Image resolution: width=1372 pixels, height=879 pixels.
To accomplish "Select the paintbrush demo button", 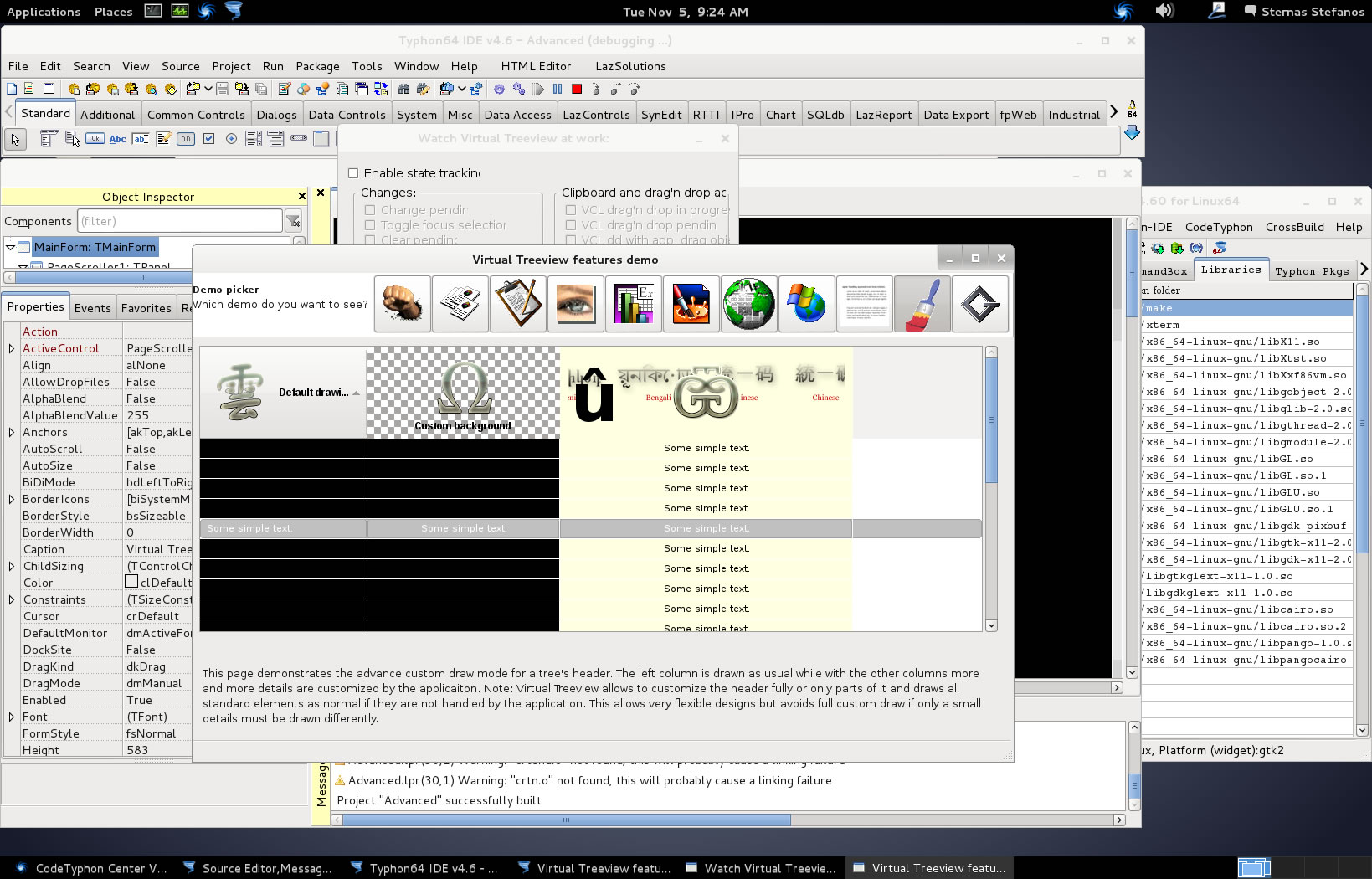I will tap(922, 304).
